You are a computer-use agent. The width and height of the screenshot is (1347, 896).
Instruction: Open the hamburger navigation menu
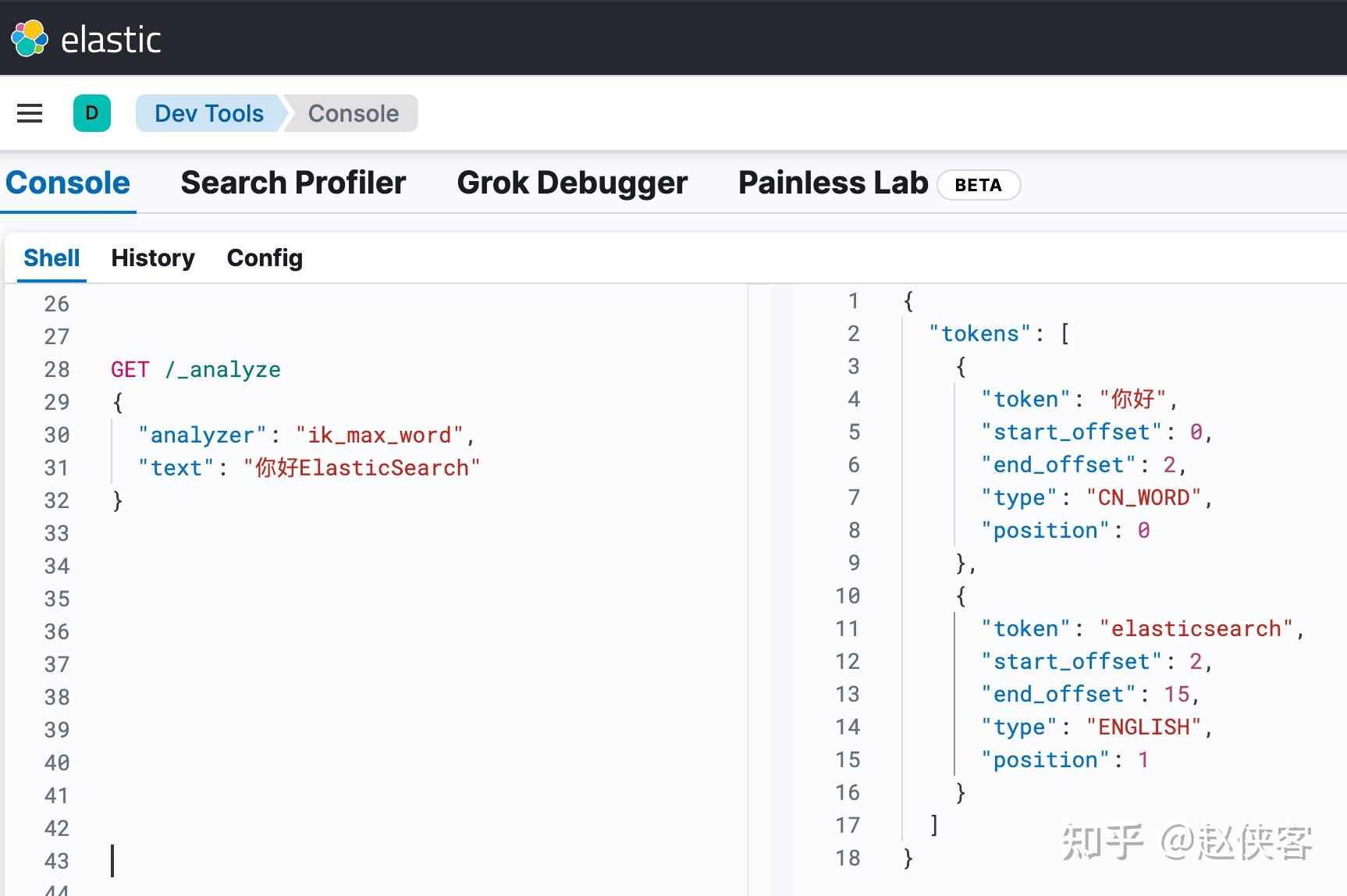coord(30,113)
